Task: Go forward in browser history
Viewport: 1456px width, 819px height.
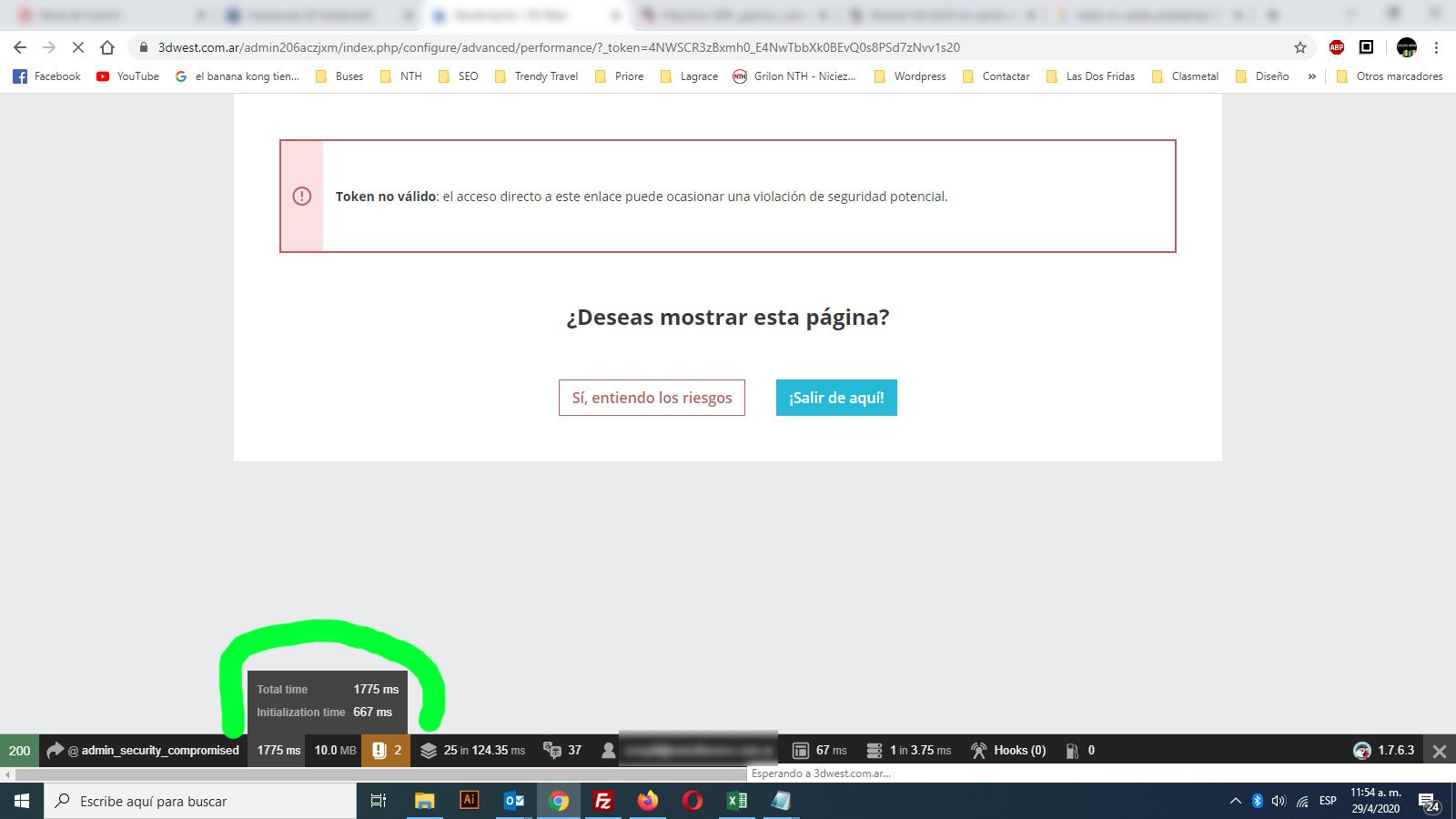Action: point(49,47)
